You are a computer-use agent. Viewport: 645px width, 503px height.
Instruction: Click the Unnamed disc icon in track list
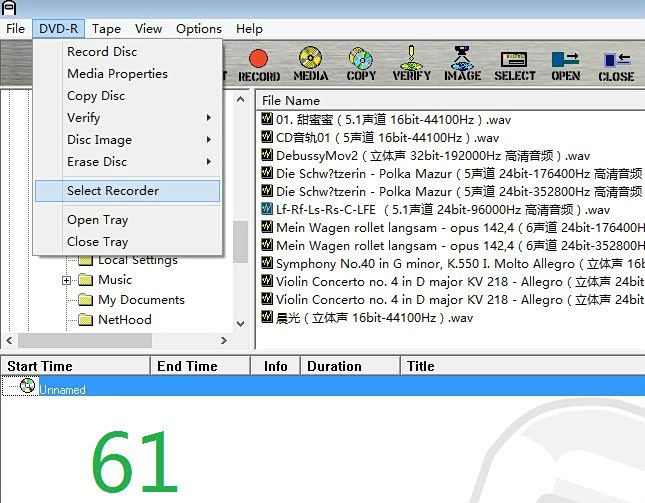tap(27, 387)
